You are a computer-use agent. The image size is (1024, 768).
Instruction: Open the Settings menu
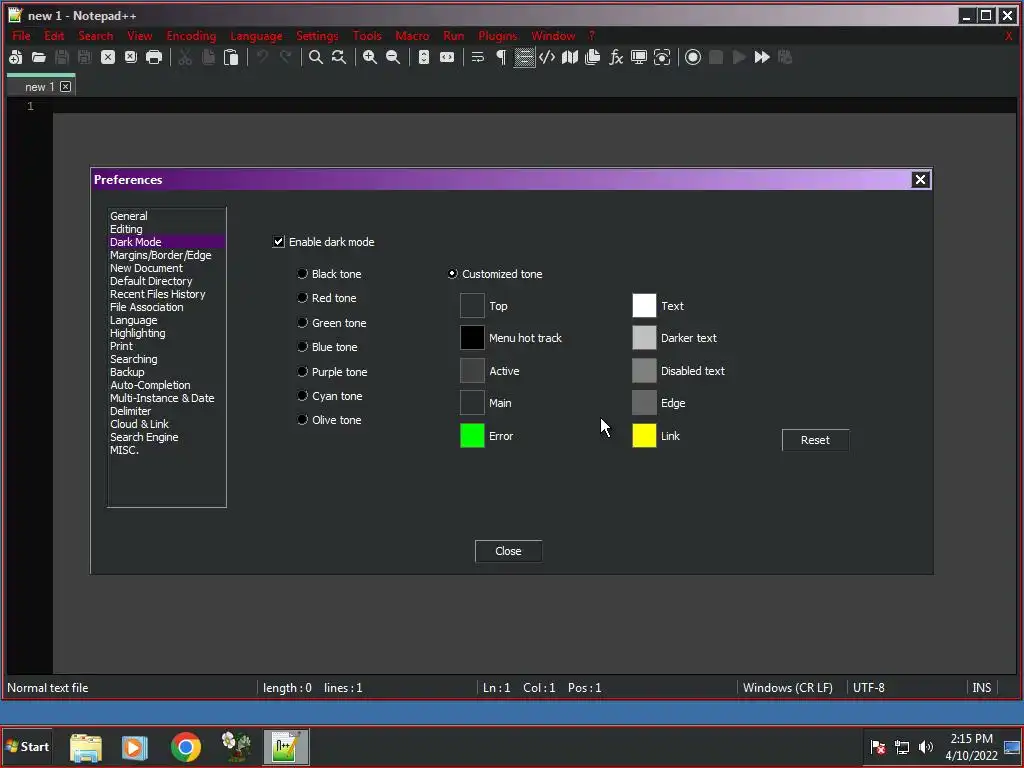[317, 36]
